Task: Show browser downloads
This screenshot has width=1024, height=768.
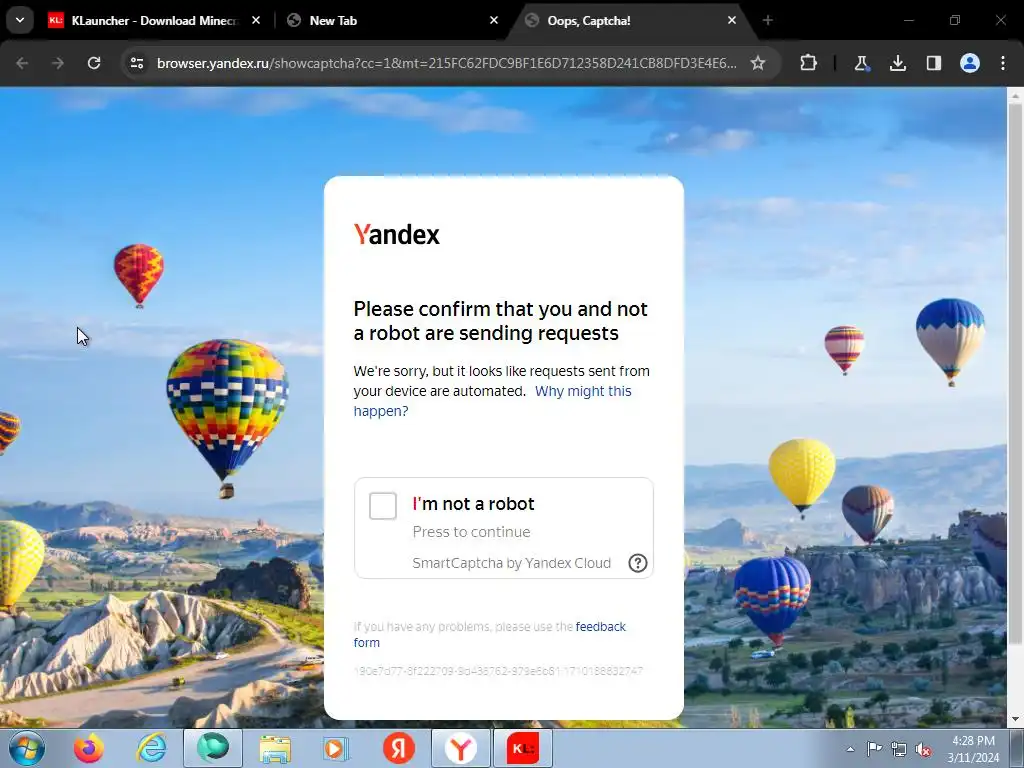Action: coord(898,63)
